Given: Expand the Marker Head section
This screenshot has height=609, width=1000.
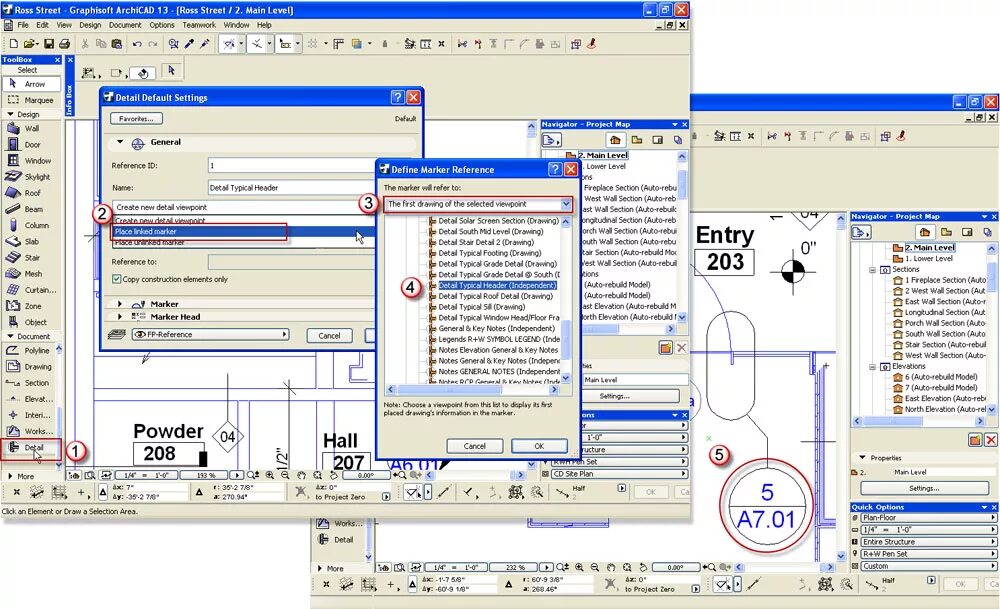Looking at the screenshot, I should tap(119, 316).
